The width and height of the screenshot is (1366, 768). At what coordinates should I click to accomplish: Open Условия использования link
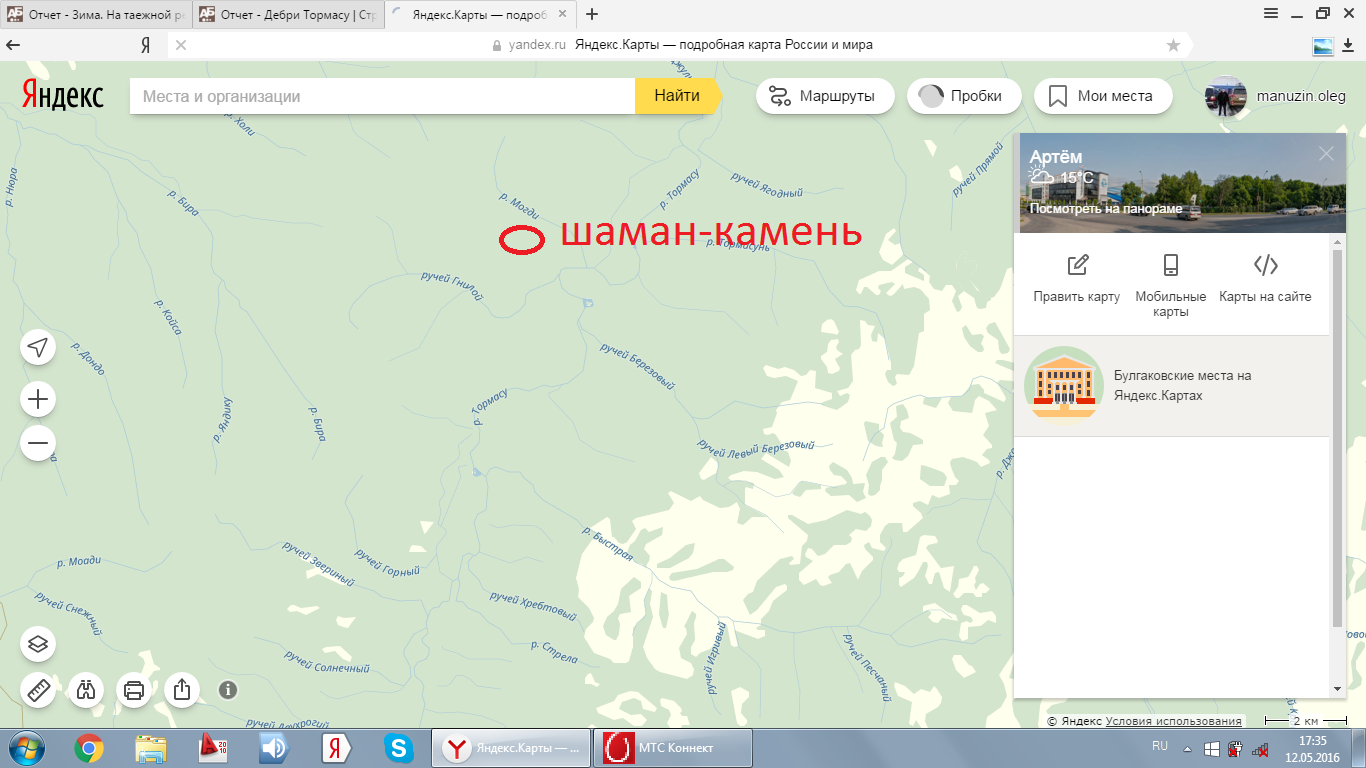[1174, 721]
